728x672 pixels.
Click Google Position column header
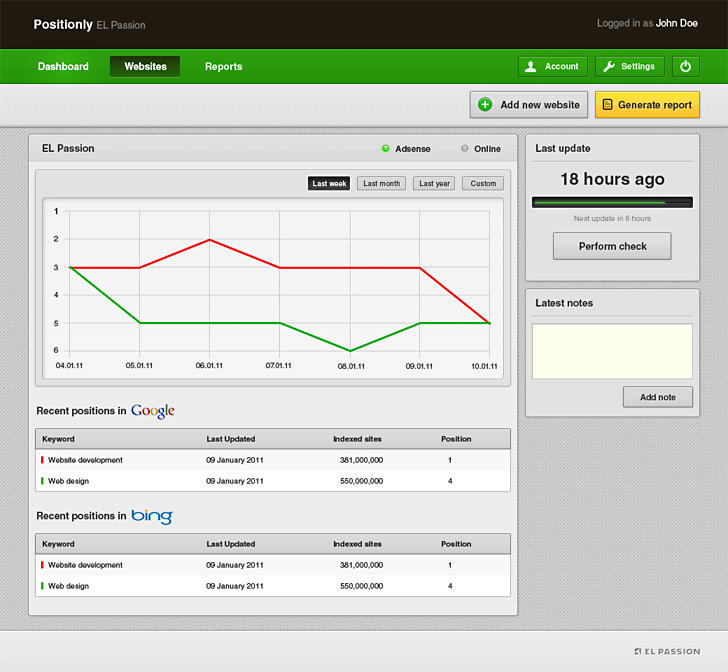click(x=456, y=439)
